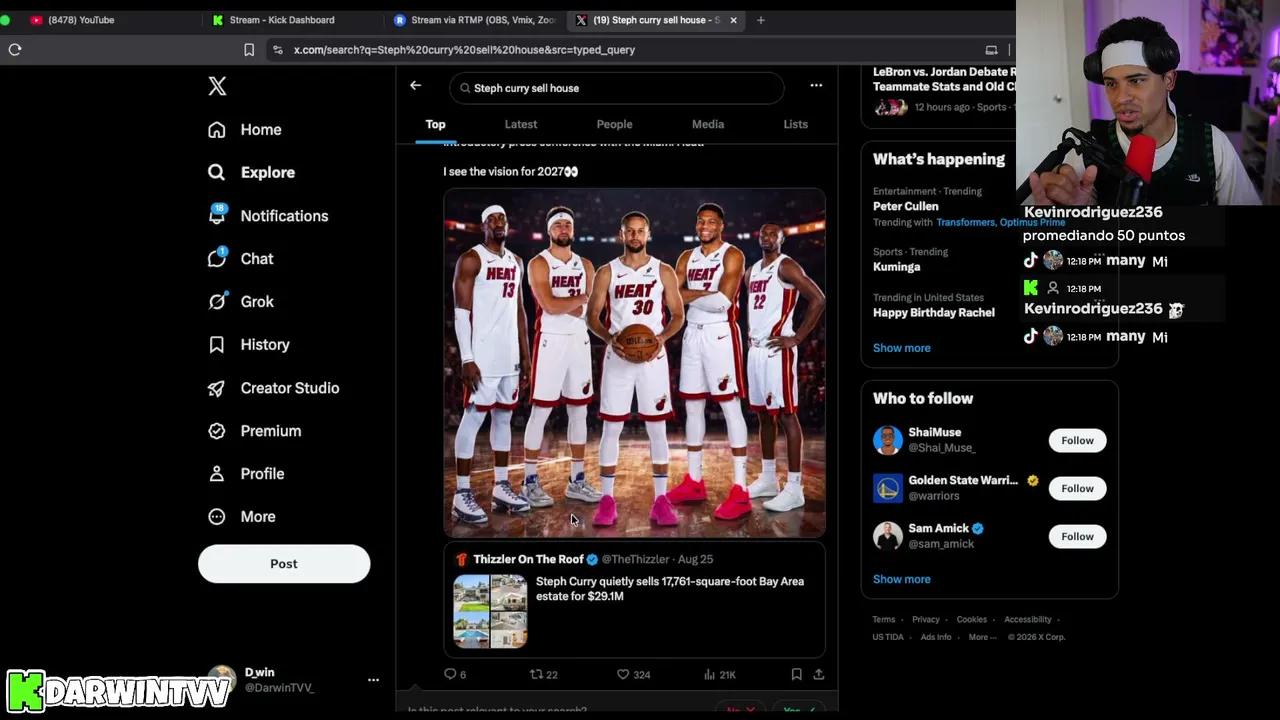The width and height of the screenshot is (1280, 720).
Task: Open Golden State Warriors profile avatar
Action: (x=887, y=488)
